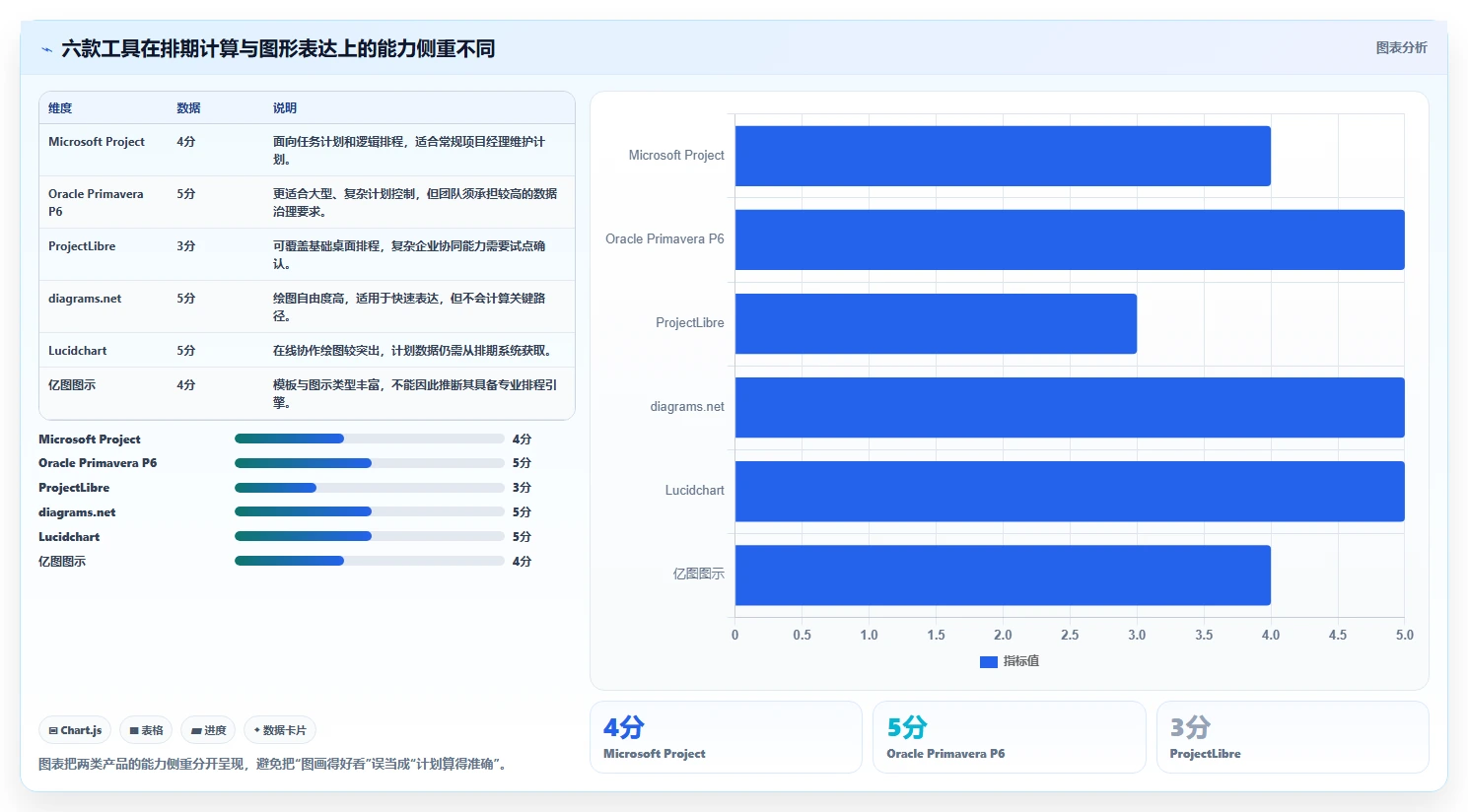Screen dimensions: 1468x812
Task: Click ProjectLibre y-axis label in chart
Action: pos(690,323)
